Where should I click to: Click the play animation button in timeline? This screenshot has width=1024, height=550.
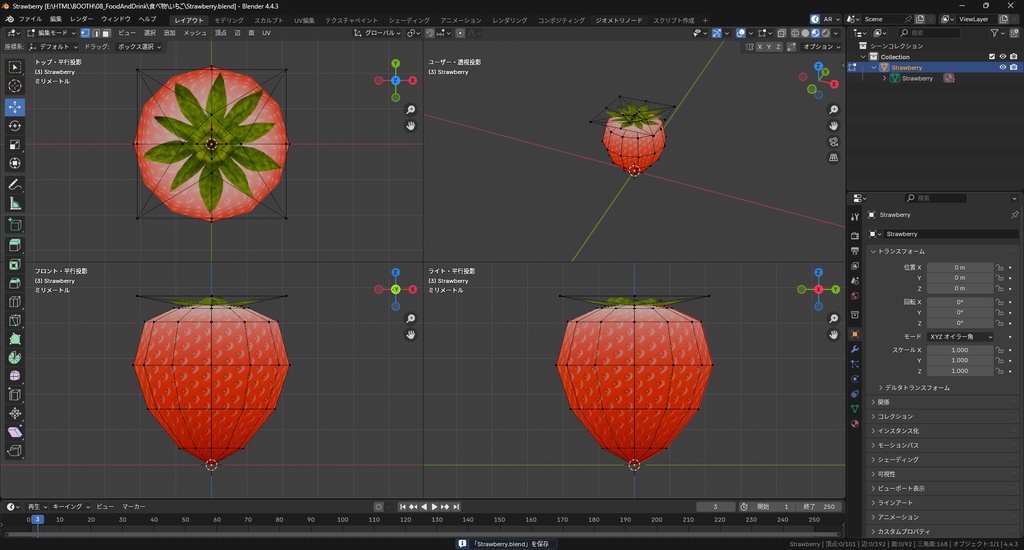(435, 507)
